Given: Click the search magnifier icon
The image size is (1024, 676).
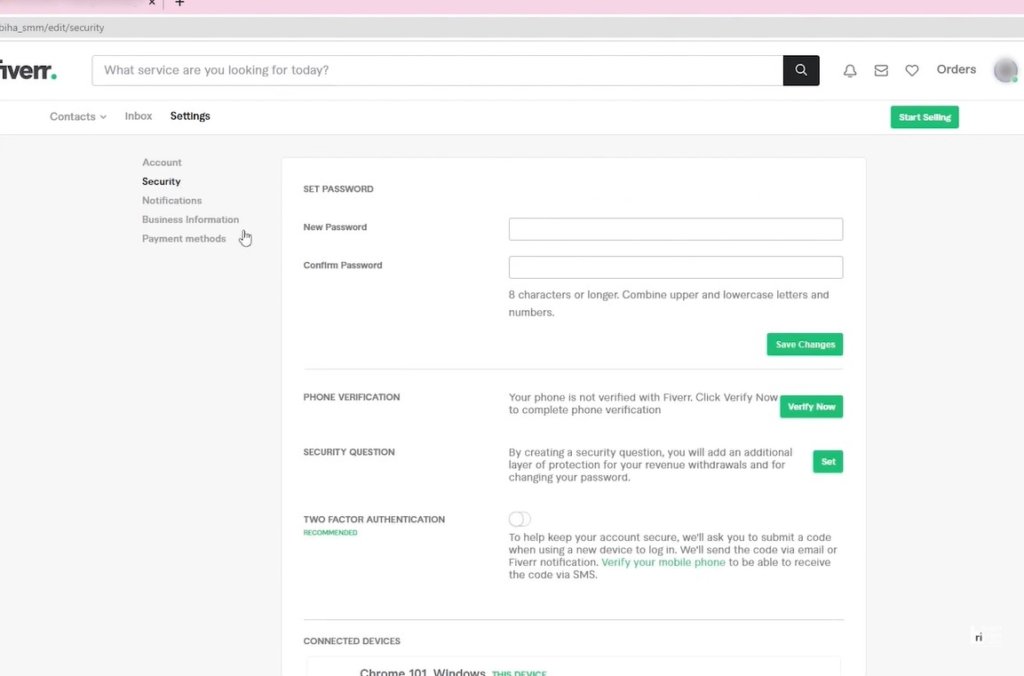Looking at the screenshot, I should 800,70.
